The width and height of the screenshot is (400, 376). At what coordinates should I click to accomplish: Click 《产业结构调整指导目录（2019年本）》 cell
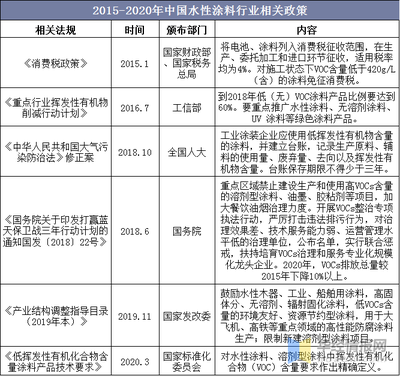point(56,316)
